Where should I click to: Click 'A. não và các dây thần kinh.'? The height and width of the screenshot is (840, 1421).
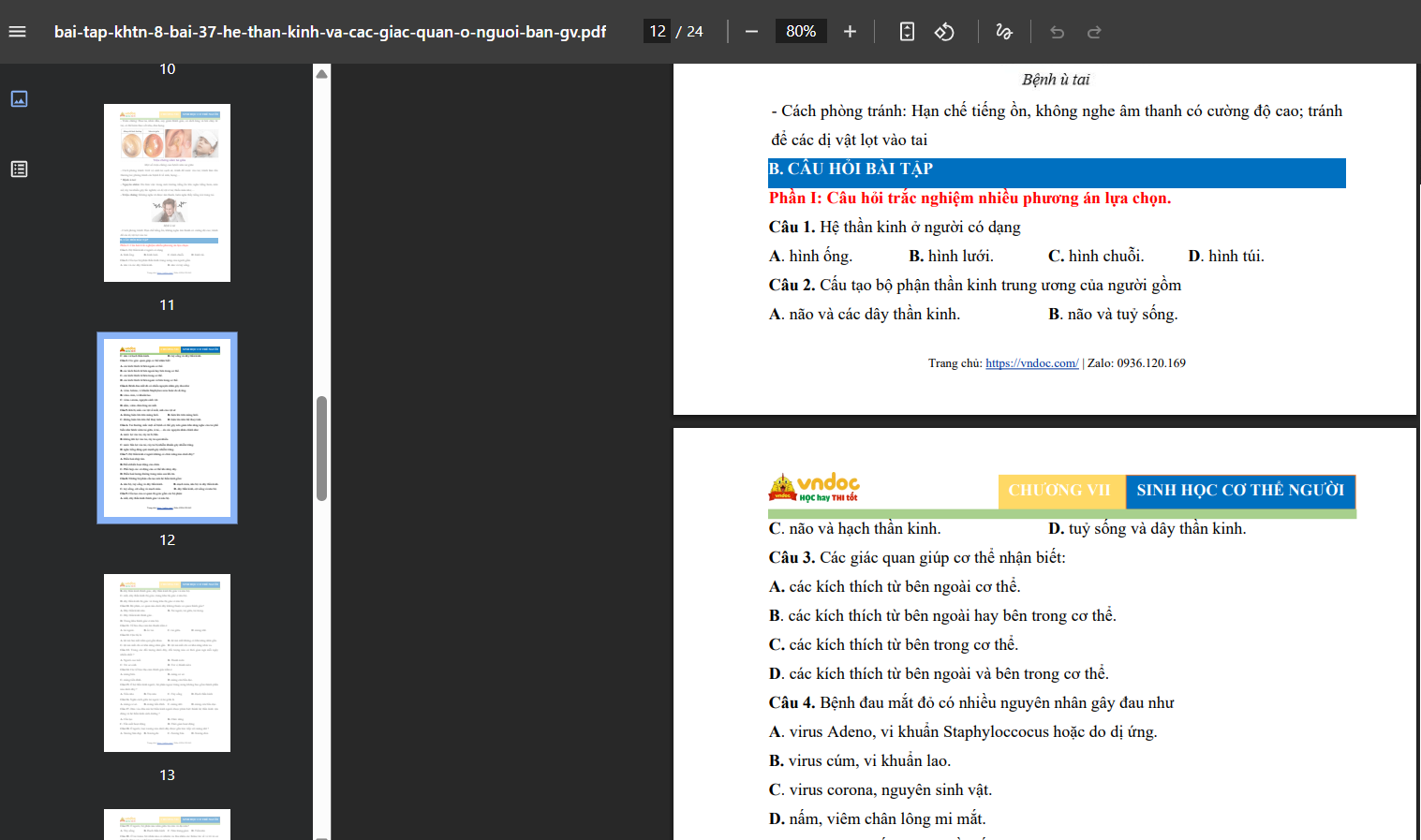864,314
